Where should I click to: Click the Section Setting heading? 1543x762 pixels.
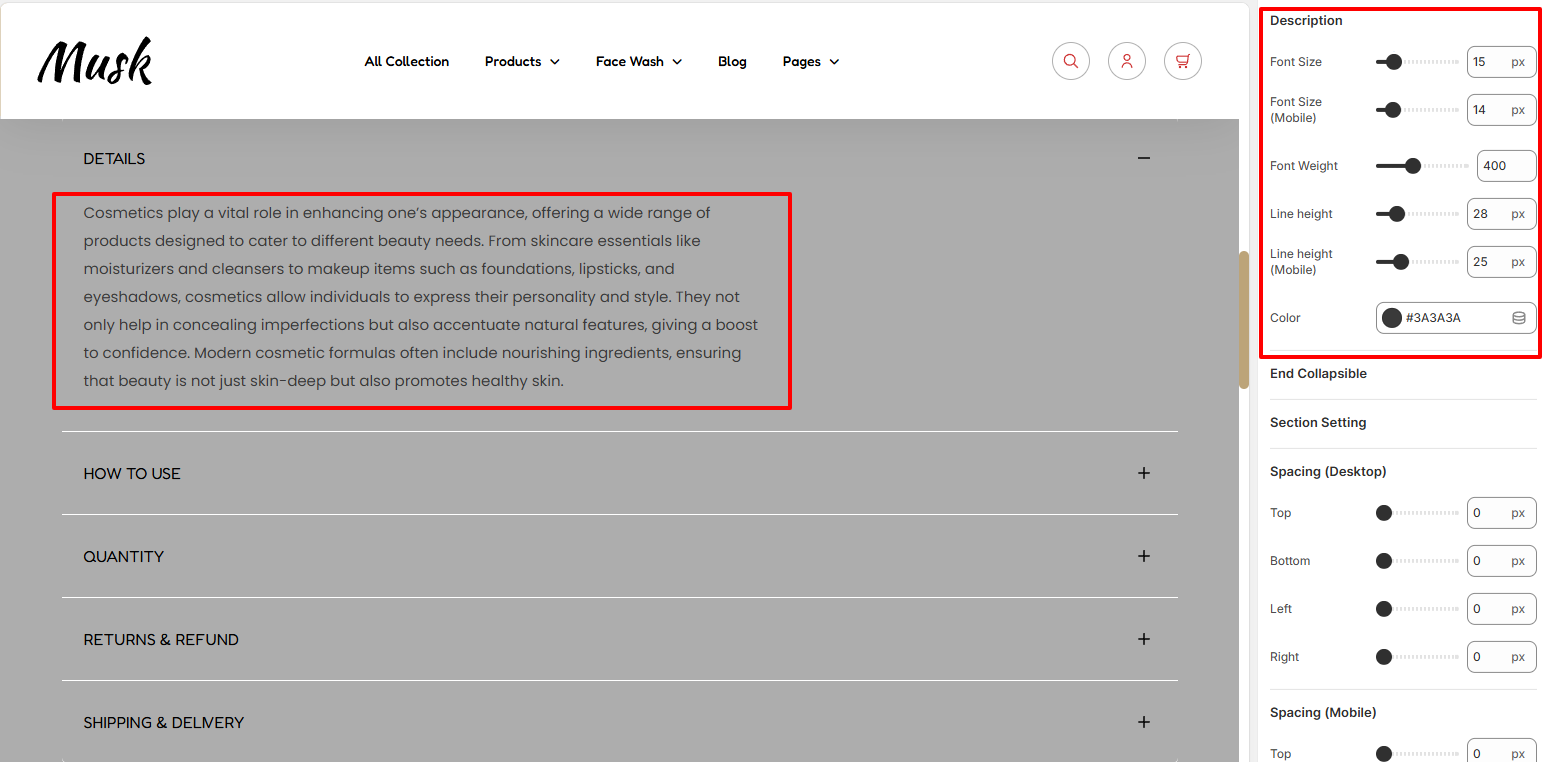point(1318,423)
